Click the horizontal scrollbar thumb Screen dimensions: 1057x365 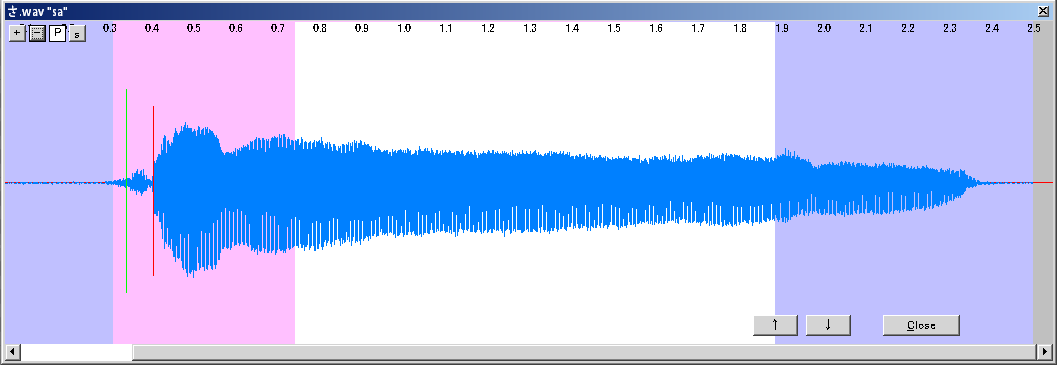click(x=584, y=352)
